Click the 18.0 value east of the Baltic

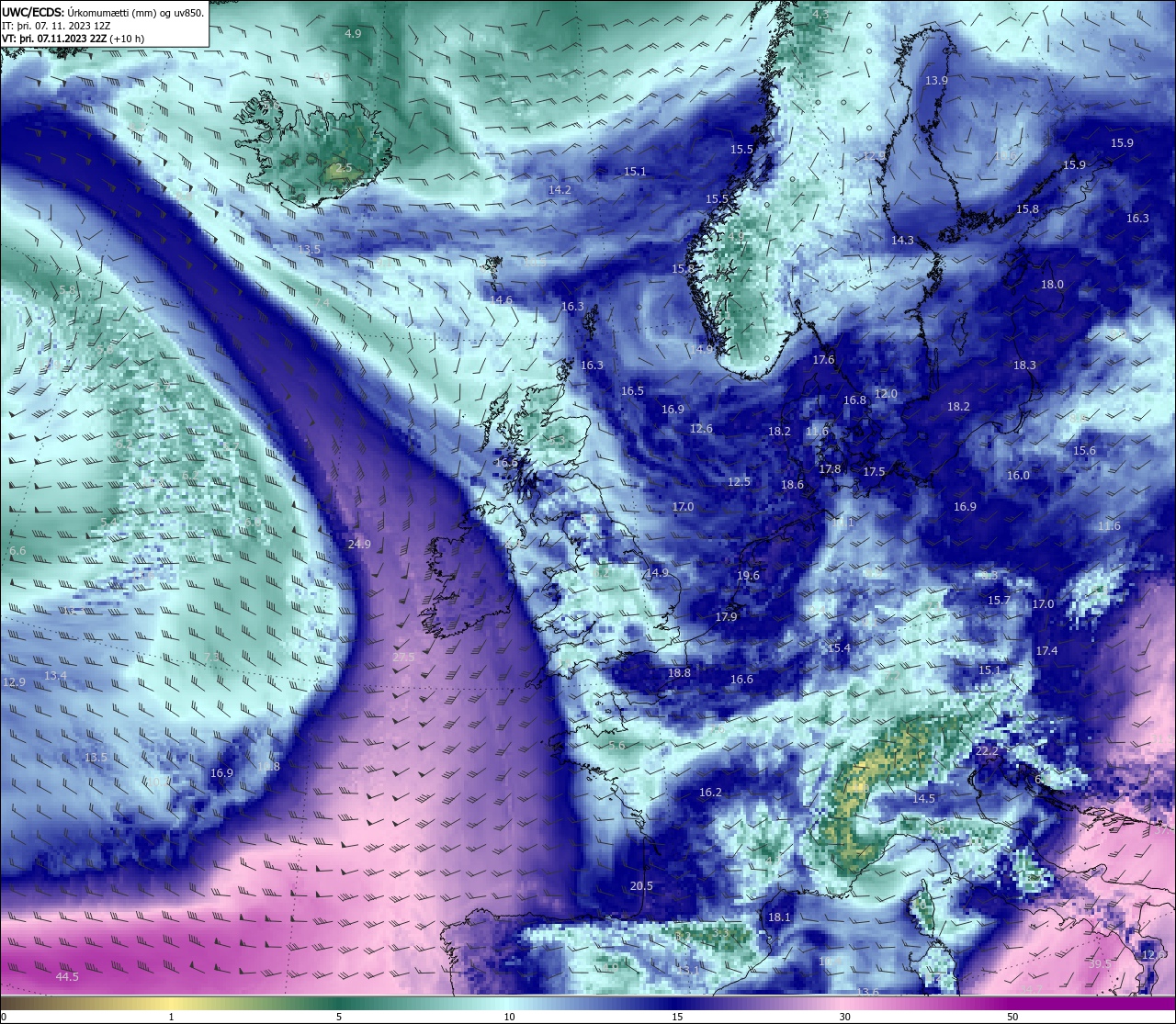tap(1052, 285)
